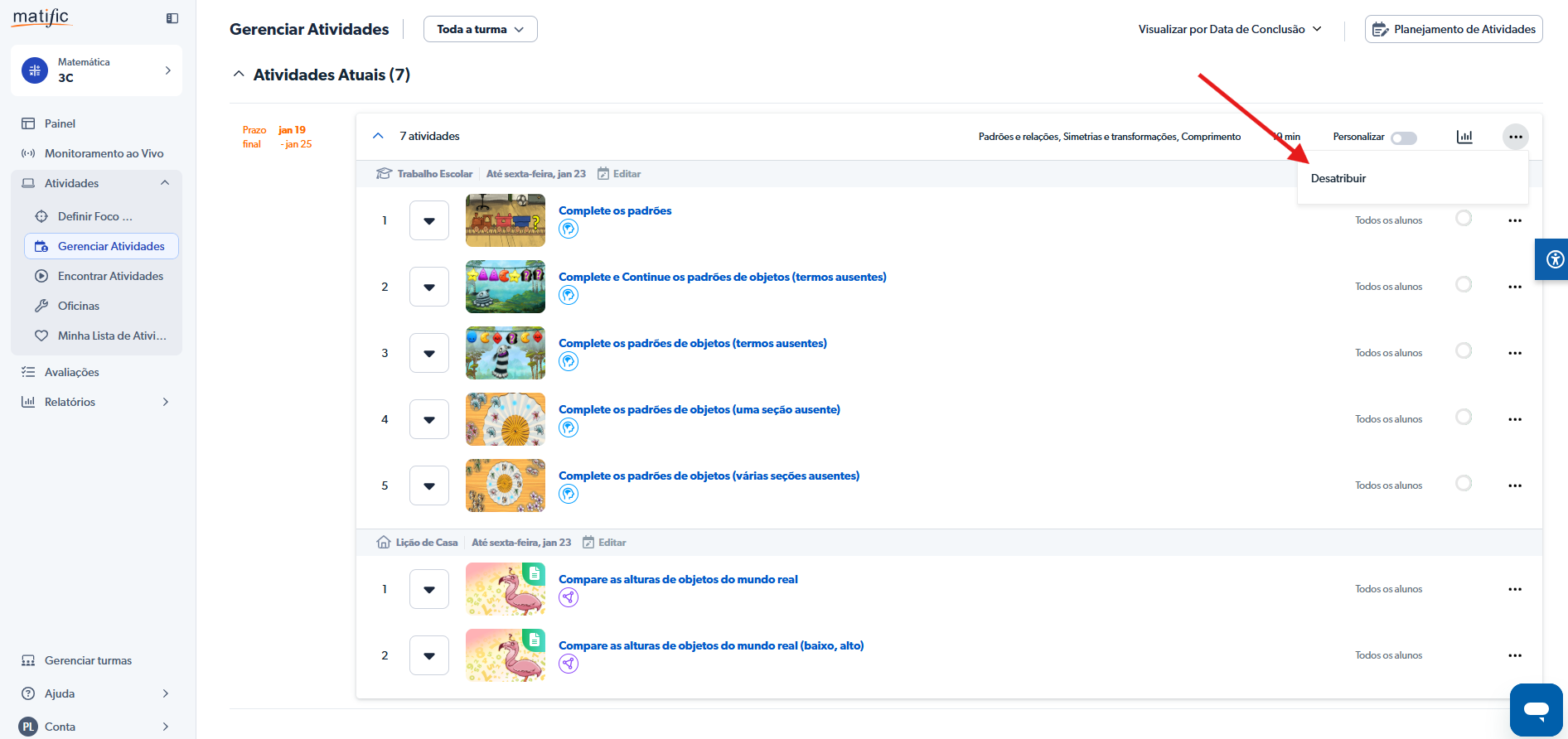Viewport: 1568px width, 739px height.
Task: Open the three-dot menu for activity group
Action: [1515, 137]
